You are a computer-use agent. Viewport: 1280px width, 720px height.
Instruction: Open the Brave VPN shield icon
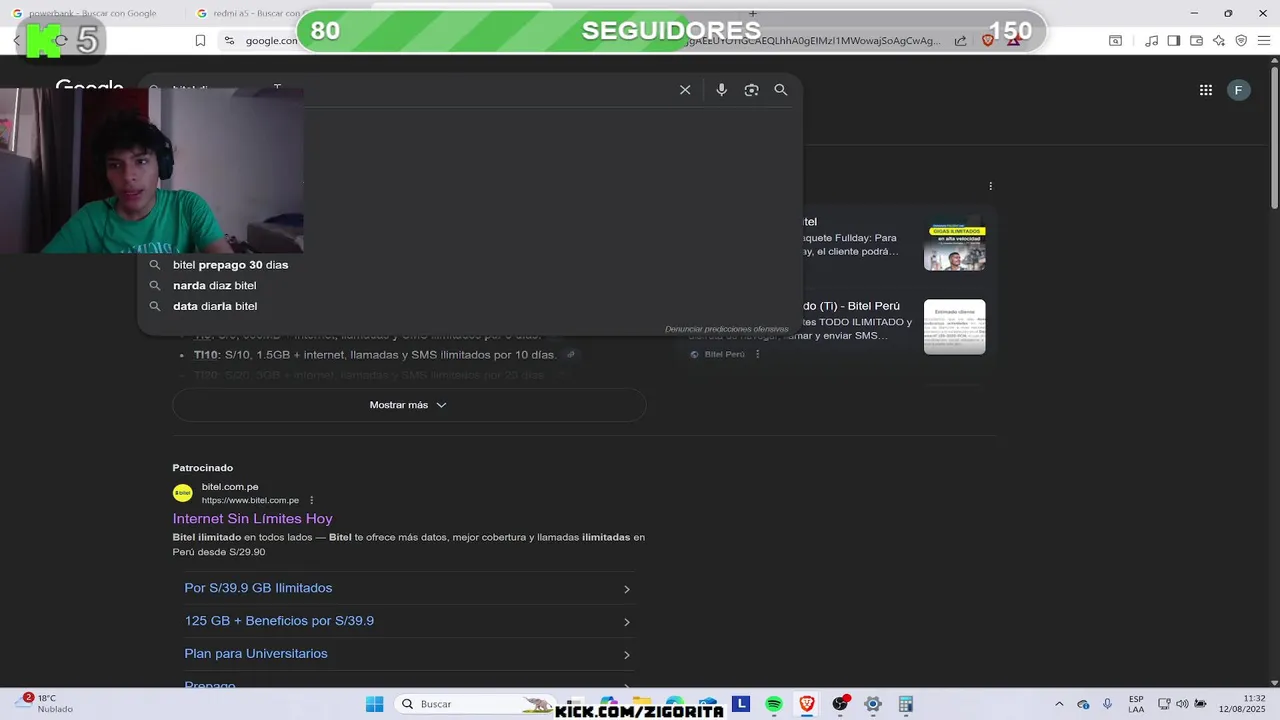coord(1241,41)
